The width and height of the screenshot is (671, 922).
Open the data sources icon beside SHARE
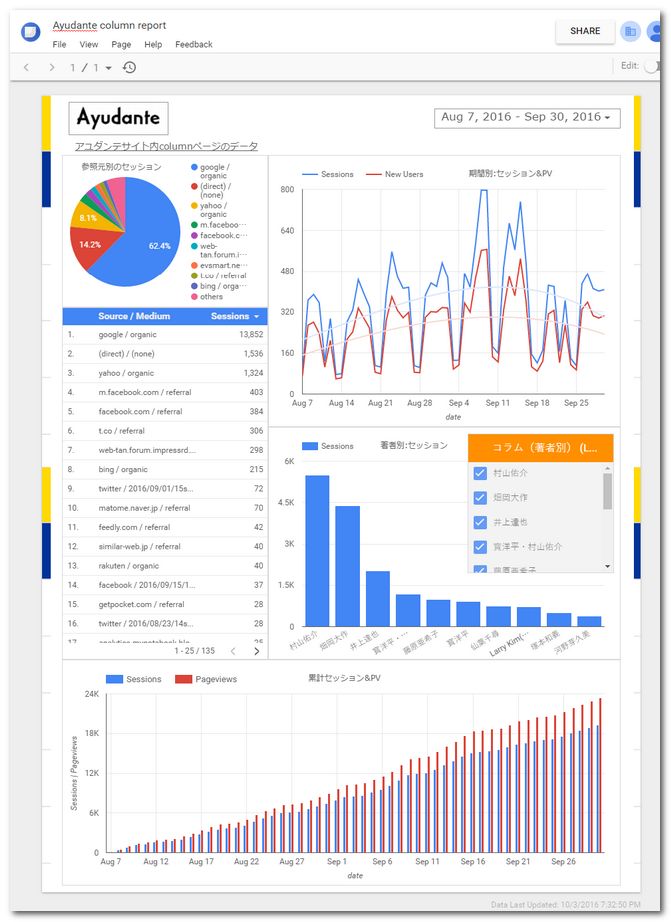[x=630, y=31]
